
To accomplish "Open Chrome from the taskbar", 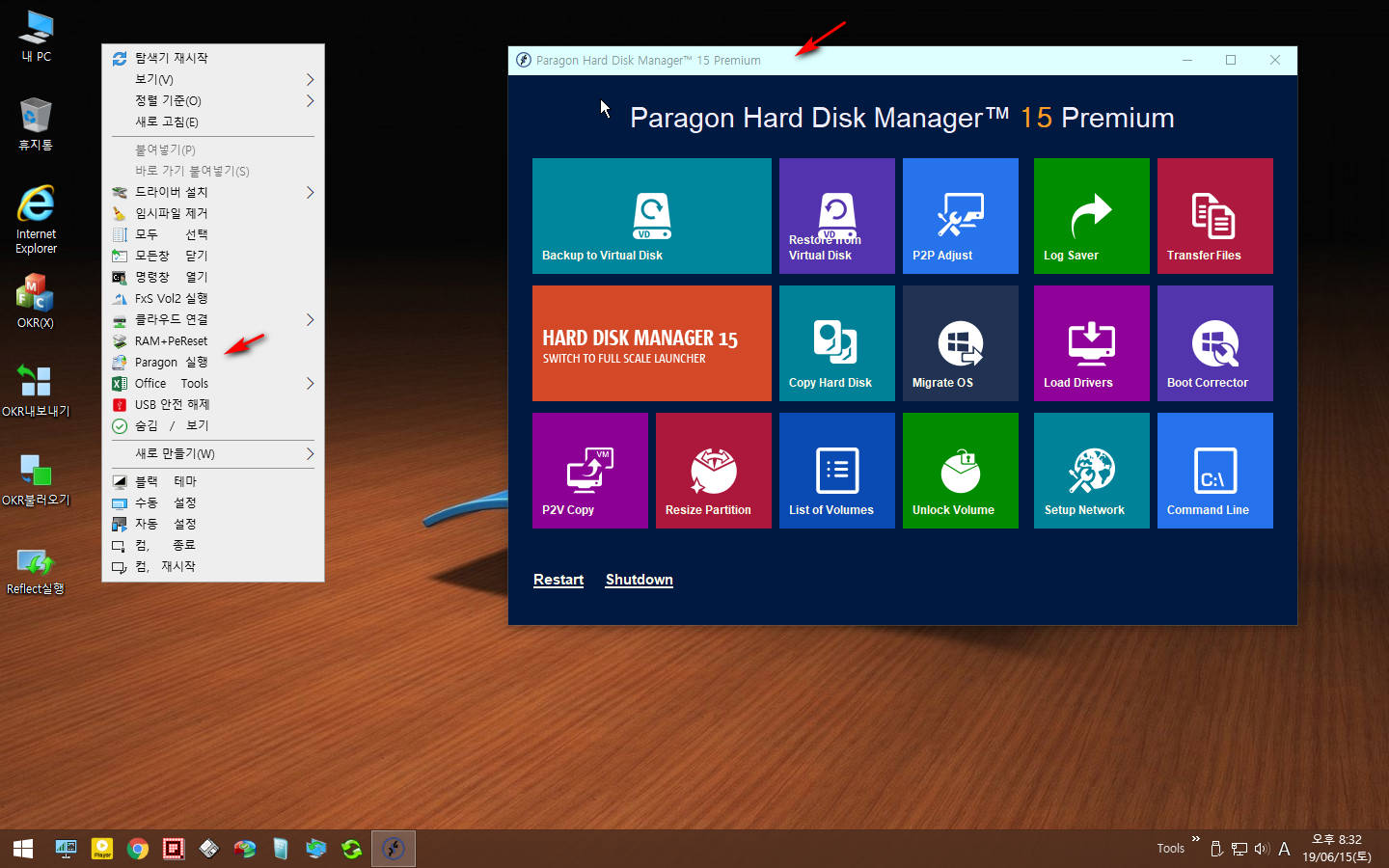I will point(138,849).
